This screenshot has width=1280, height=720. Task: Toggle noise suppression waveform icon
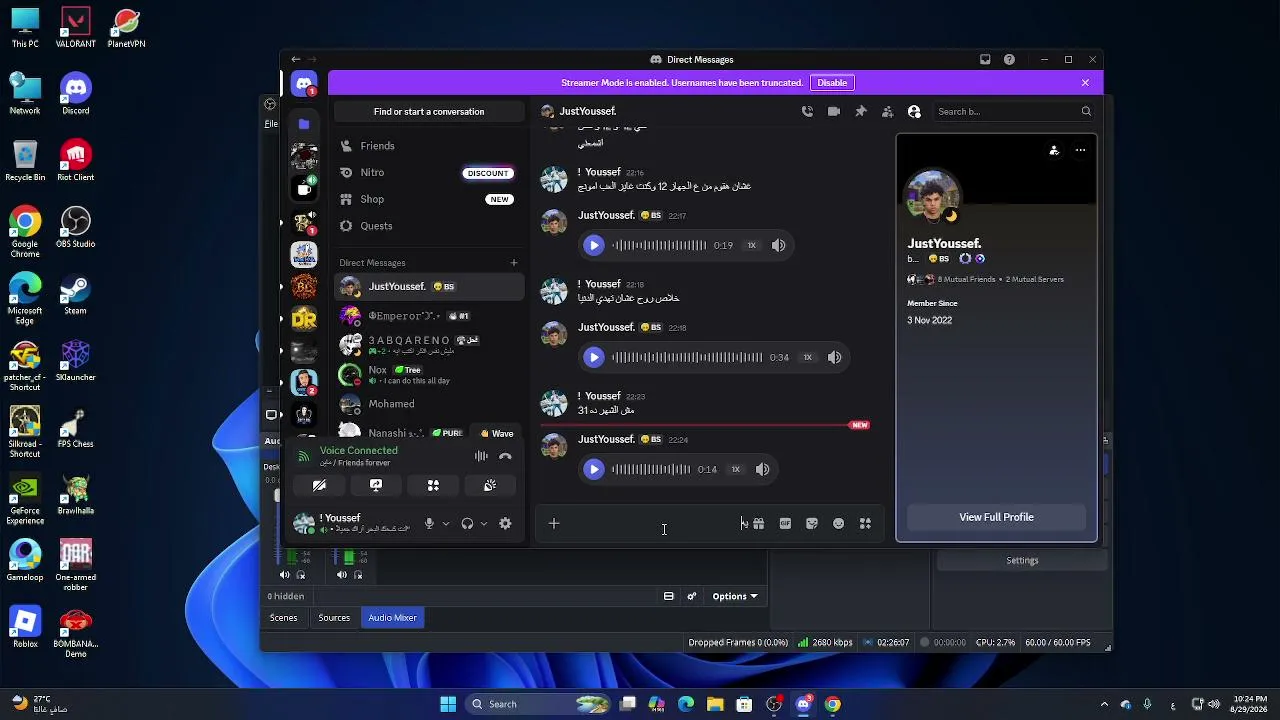click(x=481, y=456)
